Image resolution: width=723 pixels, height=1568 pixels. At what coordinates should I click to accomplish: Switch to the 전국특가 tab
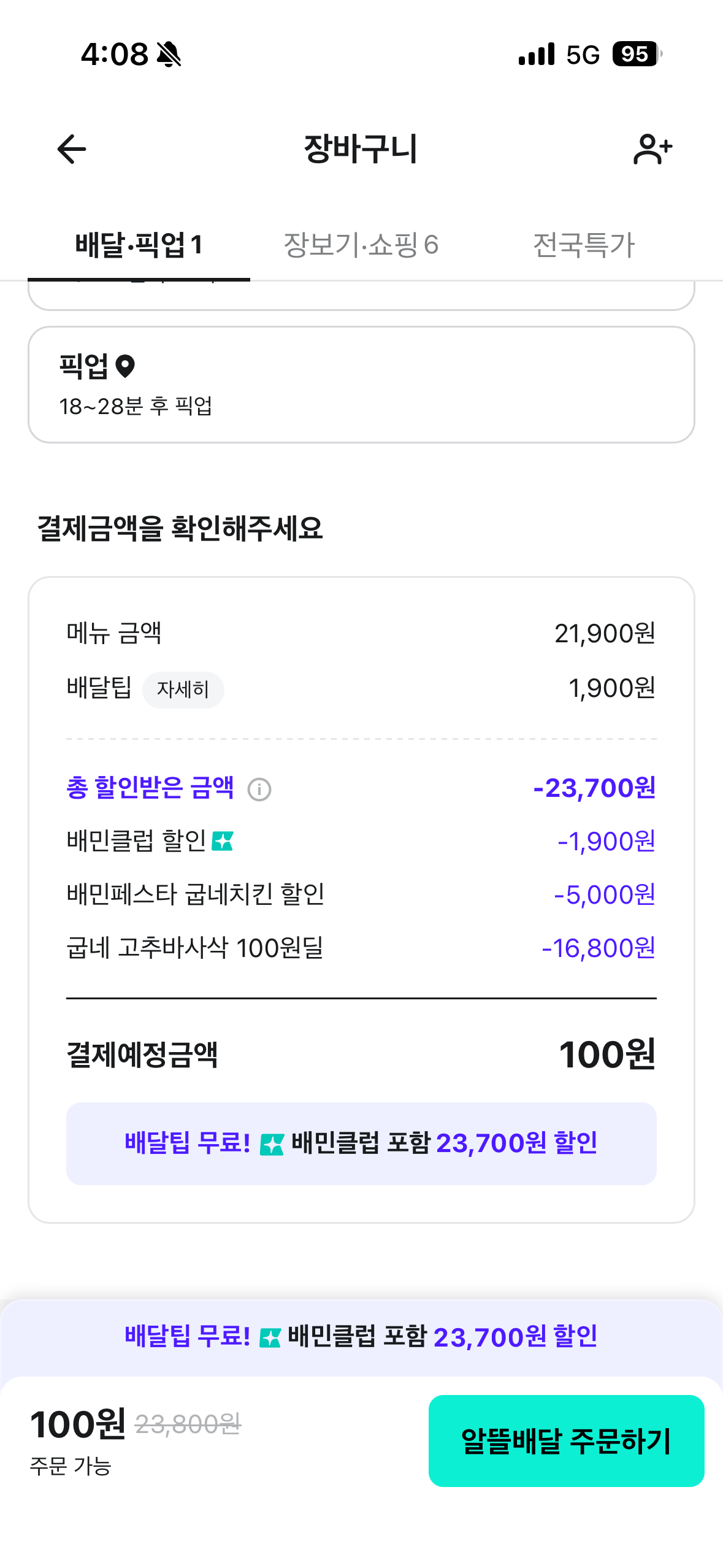click(583, 245)
